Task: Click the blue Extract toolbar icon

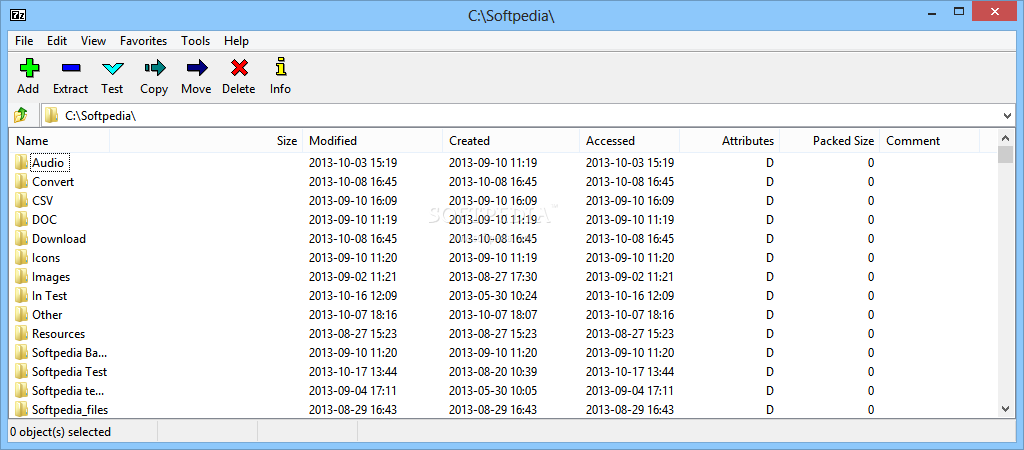Action: tap(71, 67)
